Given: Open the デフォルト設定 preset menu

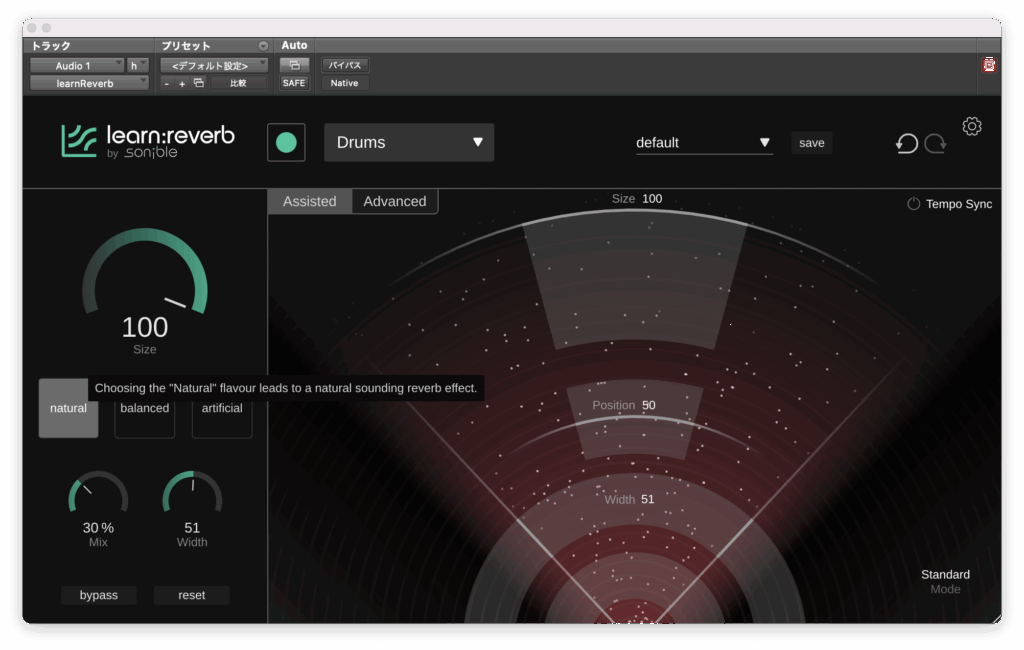Looking at the screenshot, I should tap(214, 65).
